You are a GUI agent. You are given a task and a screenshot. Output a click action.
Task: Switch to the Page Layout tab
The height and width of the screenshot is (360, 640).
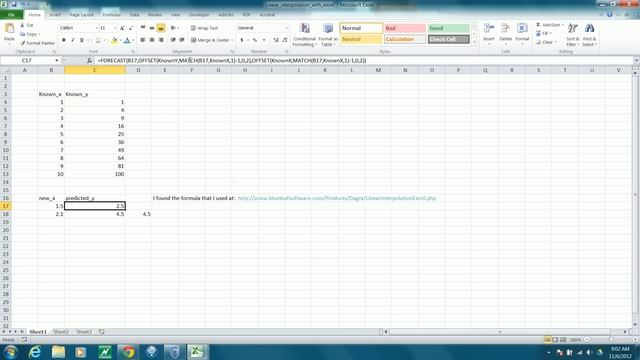click(x=81, y=15)
